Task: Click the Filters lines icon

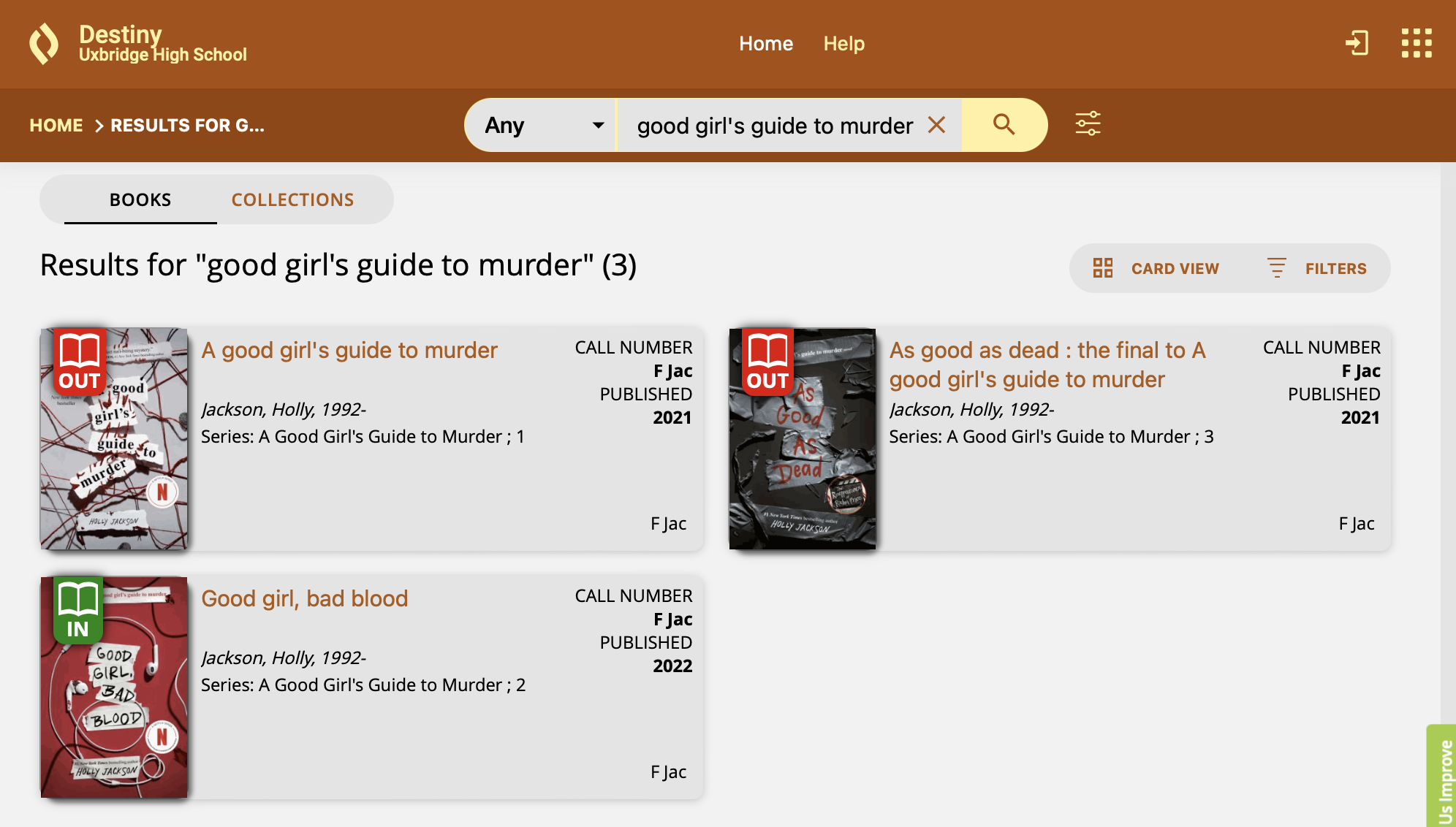Action: click(1276, 268)
